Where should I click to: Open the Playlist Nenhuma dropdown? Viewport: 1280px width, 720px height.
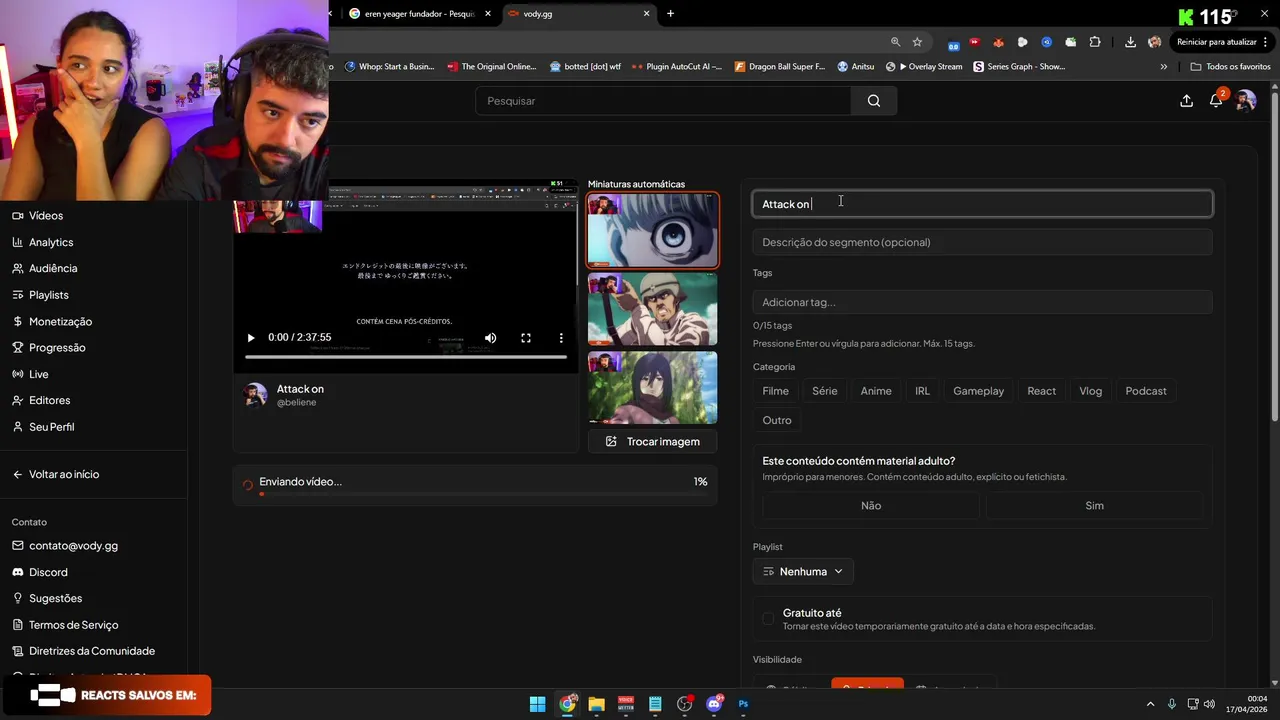tap(803, 572)
